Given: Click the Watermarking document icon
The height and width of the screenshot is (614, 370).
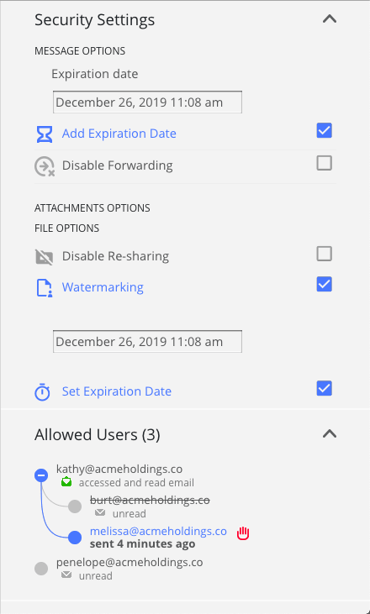Looking at the screenshot, I should [44, 288].
